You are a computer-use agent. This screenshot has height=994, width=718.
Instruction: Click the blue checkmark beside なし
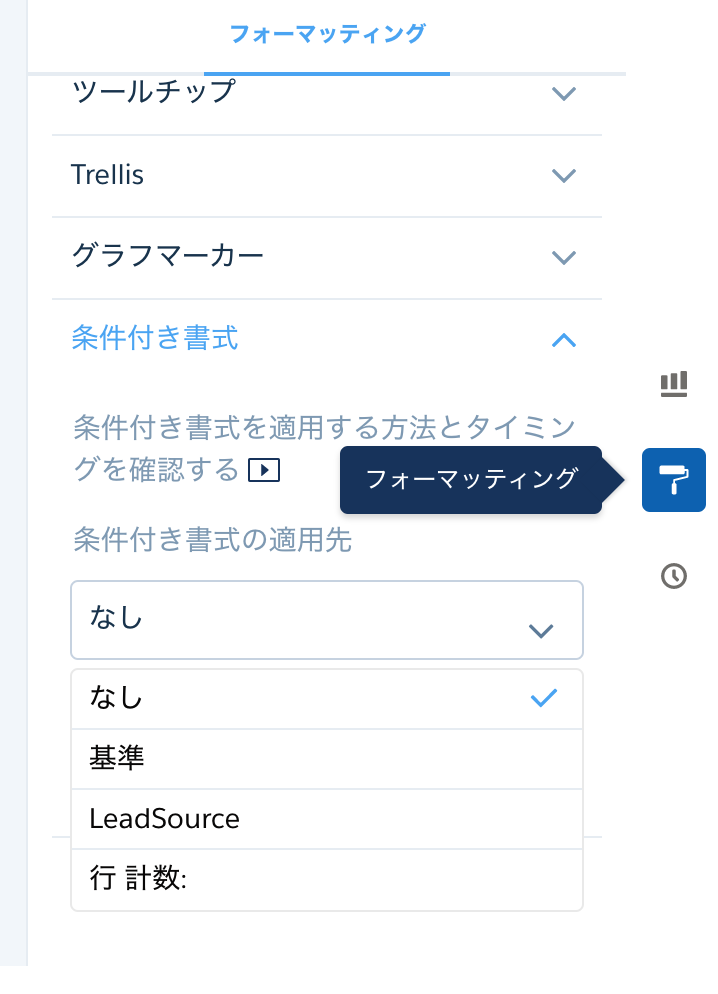[543, 698]
